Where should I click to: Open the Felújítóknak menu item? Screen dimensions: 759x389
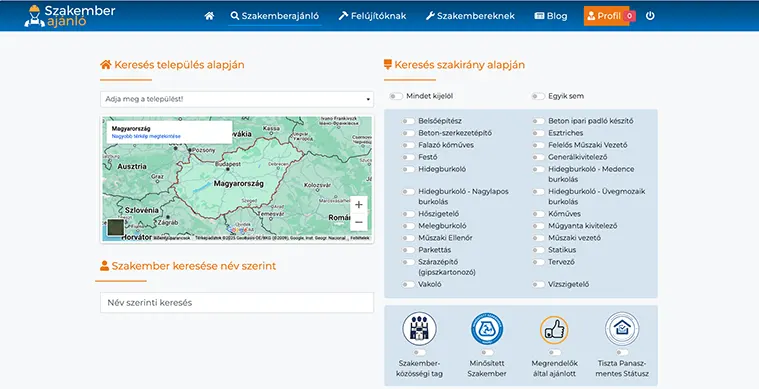(x=372, y=16)
